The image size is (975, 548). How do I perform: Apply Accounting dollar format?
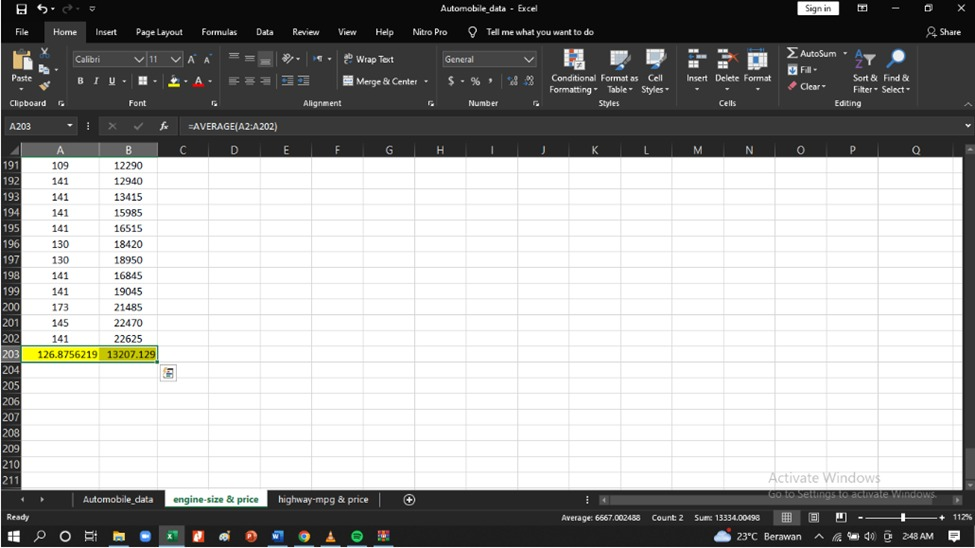(451, 81)
